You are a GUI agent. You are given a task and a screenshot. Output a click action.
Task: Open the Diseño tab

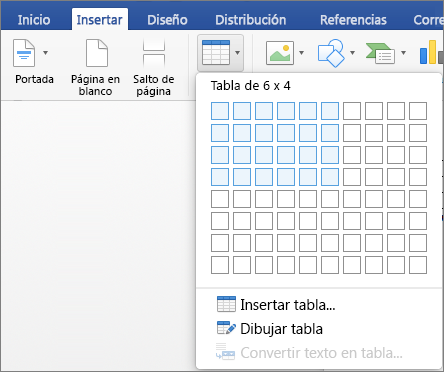(167, 20)
